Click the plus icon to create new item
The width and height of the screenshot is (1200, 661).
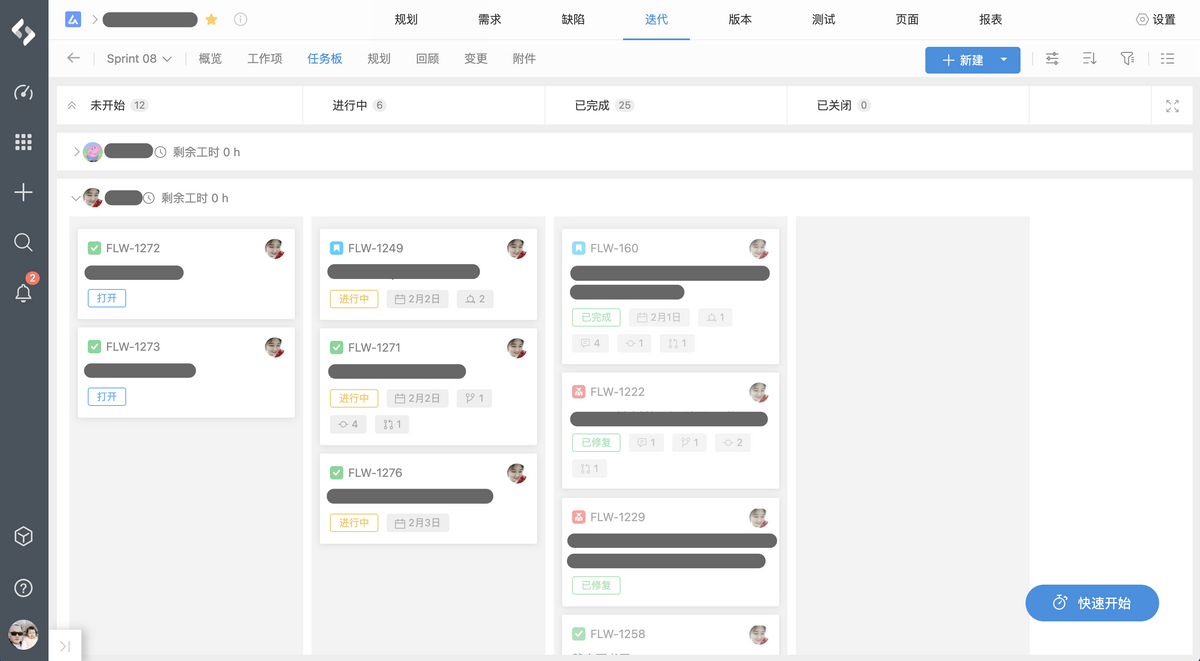pos(23,192)
